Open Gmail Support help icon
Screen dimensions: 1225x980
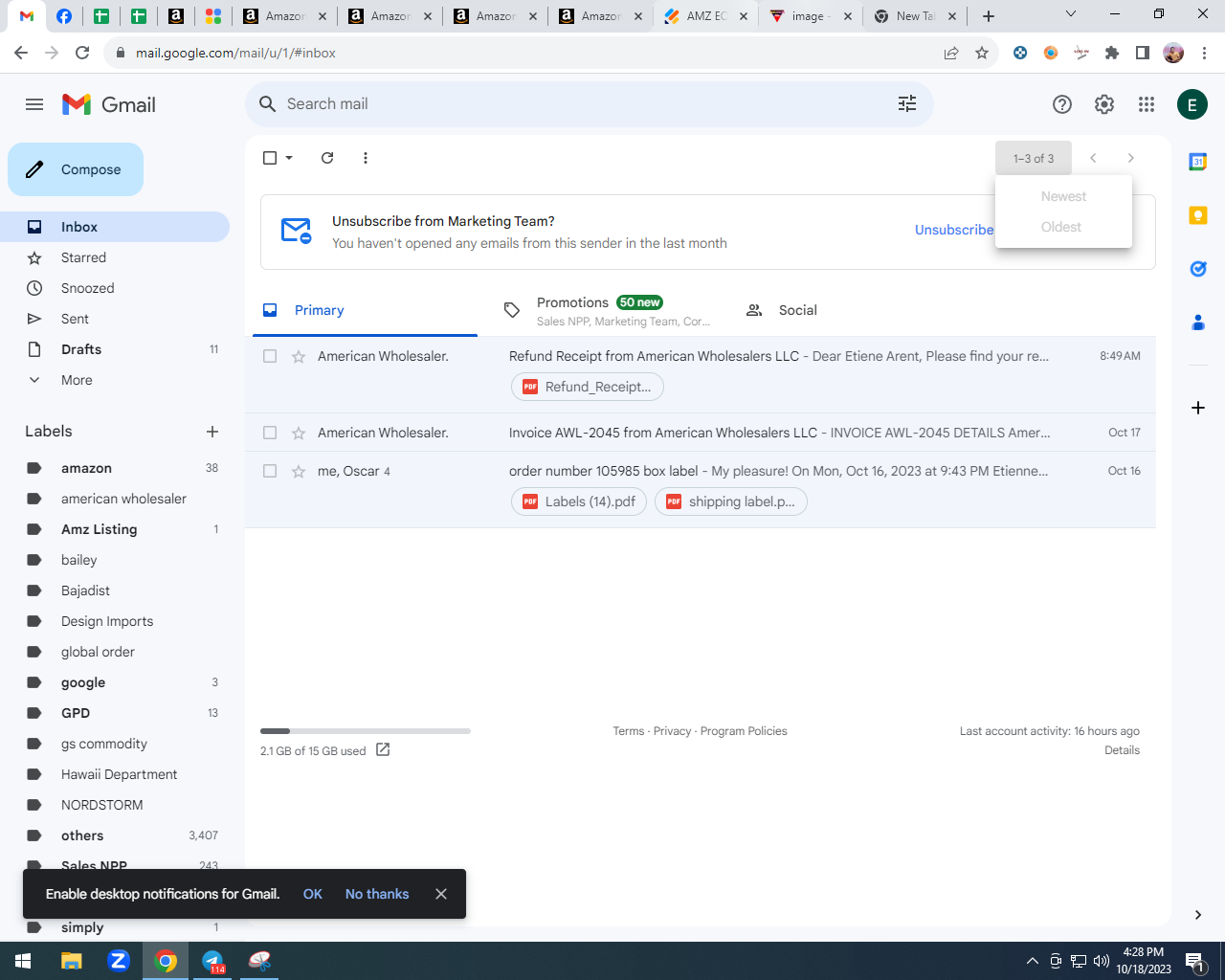[x=1062, y=104]
